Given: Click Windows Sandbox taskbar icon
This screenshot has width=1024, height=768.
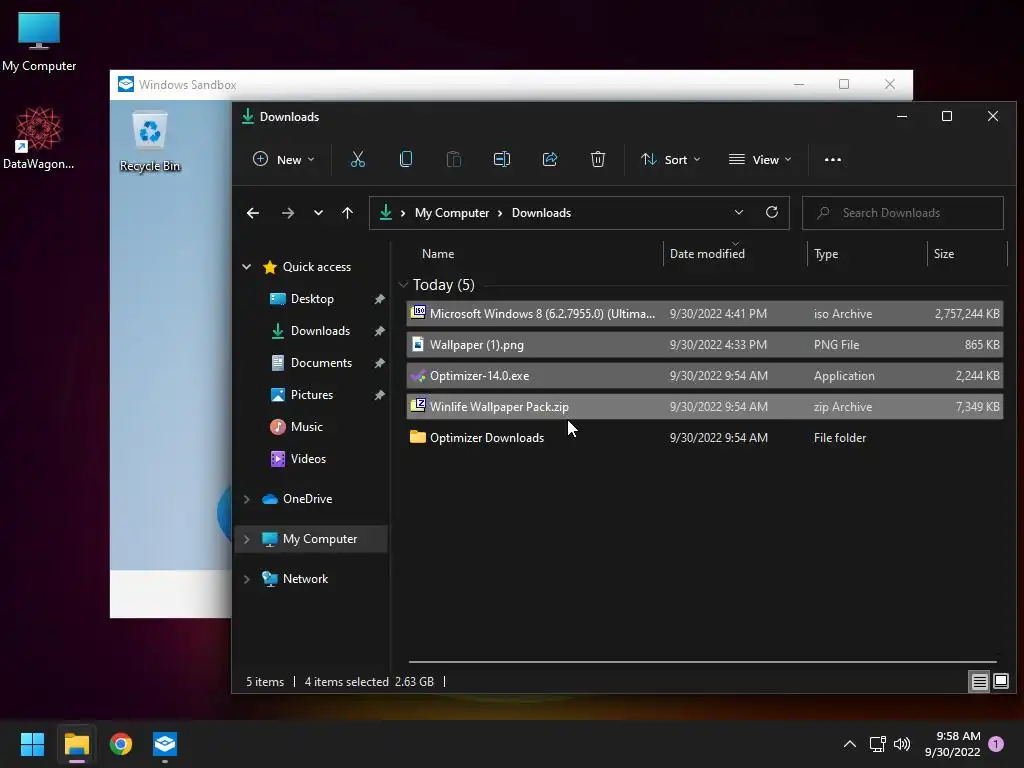Looking at the screenshot, I should [x=165, y=744].
